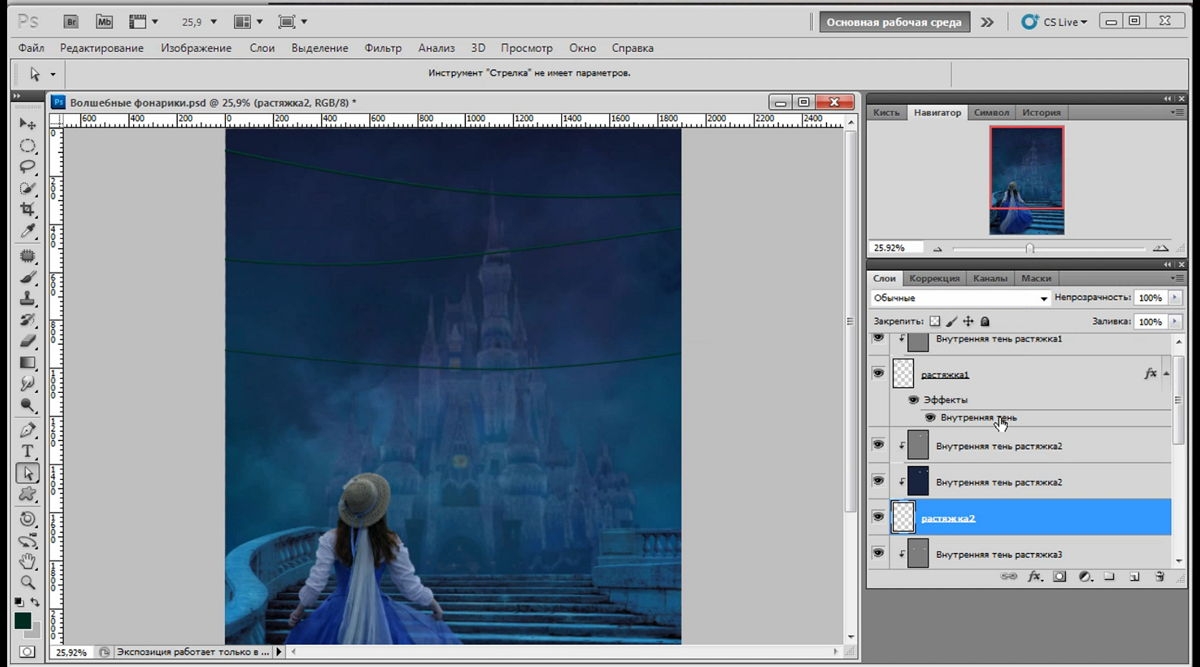Select the History Brush tool

coord(28,320)
